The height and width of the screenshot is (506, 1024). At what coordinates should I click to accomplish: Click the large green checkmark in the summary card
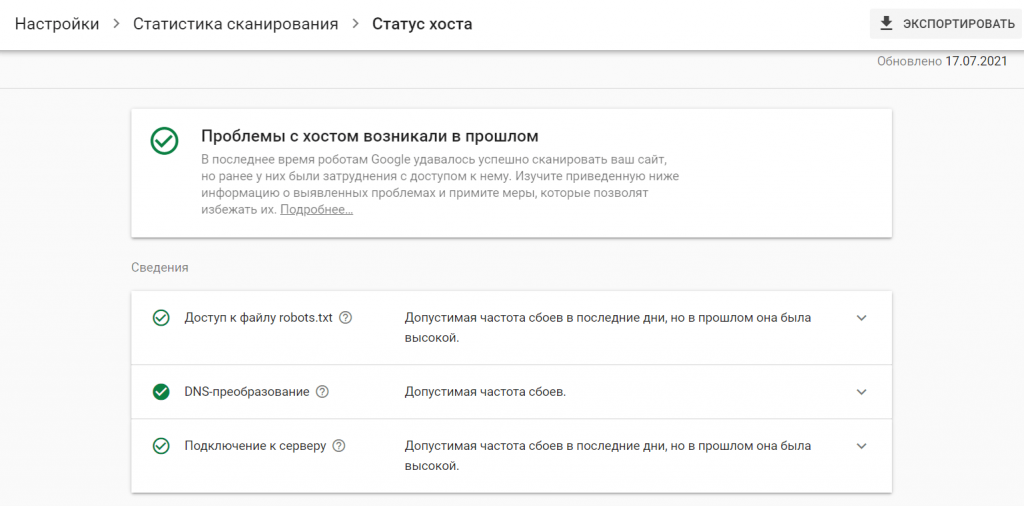(164, 141)
